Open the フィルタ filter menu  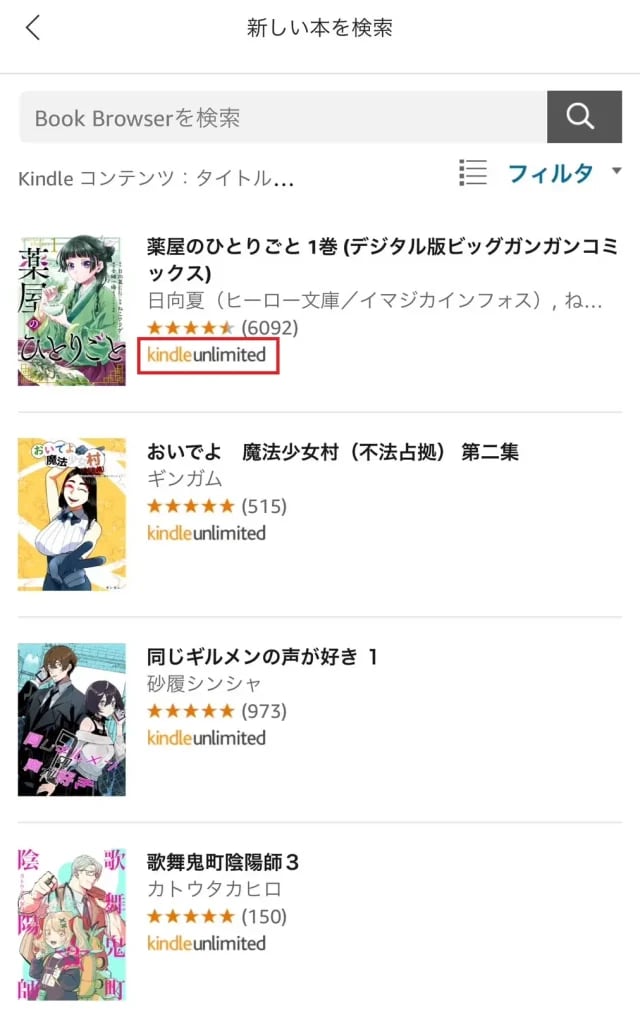[551, 173]
